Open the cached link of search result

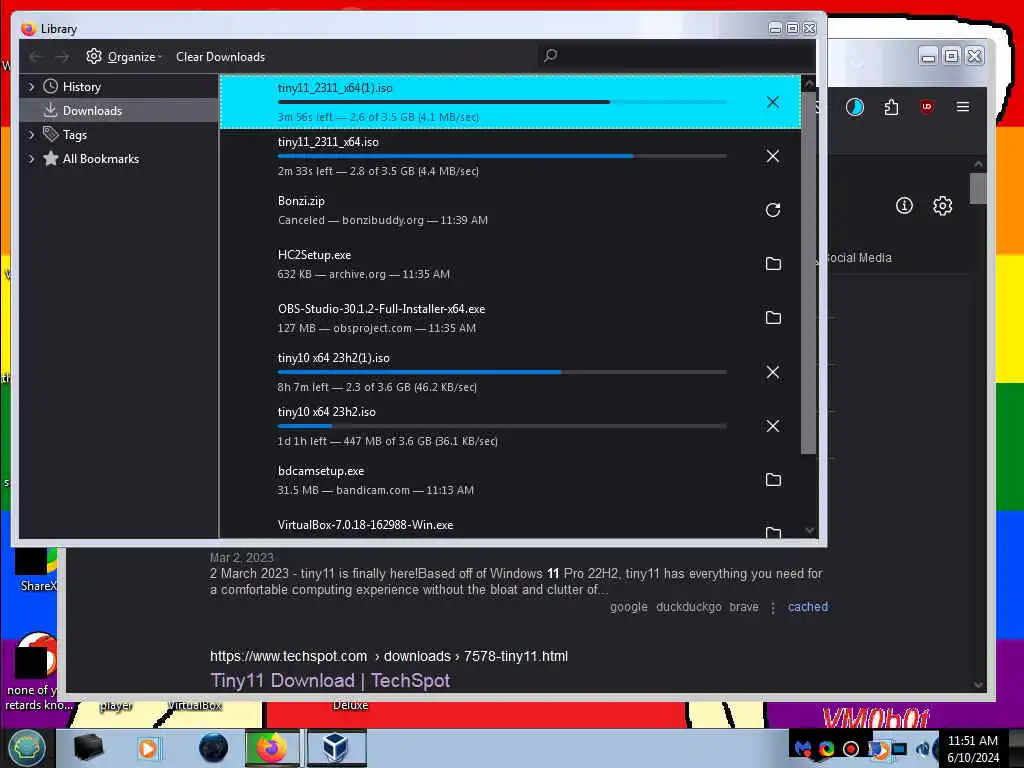click(x=808, y=607)
